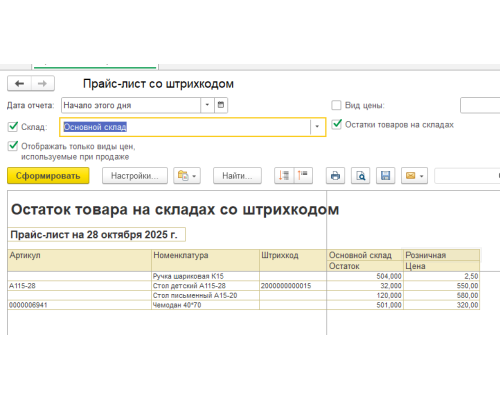
Task: Select cell Стол письменный А15-20
Action: [x=205, y=295]
